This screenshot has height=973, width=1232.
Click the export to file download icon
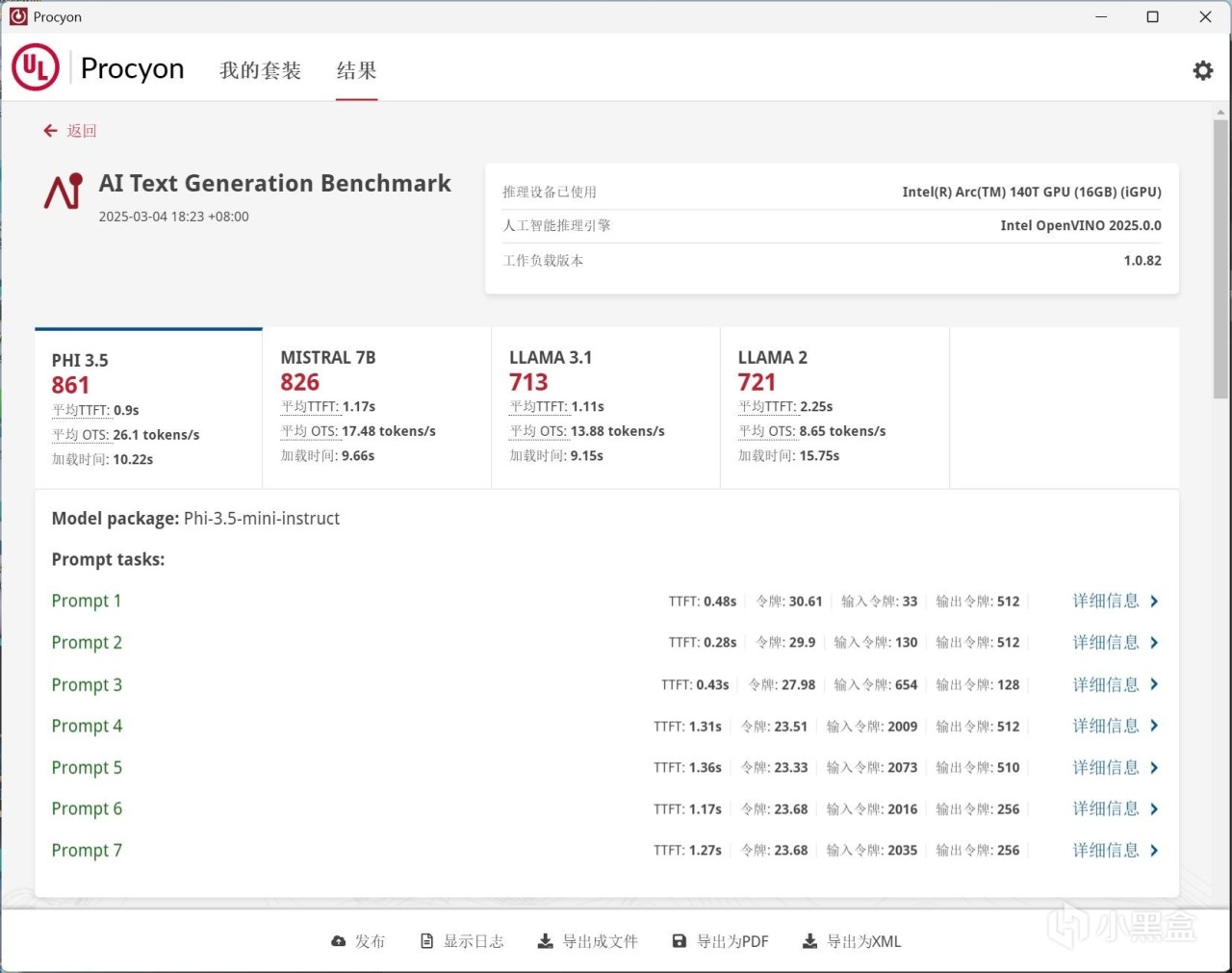(545, 941)
